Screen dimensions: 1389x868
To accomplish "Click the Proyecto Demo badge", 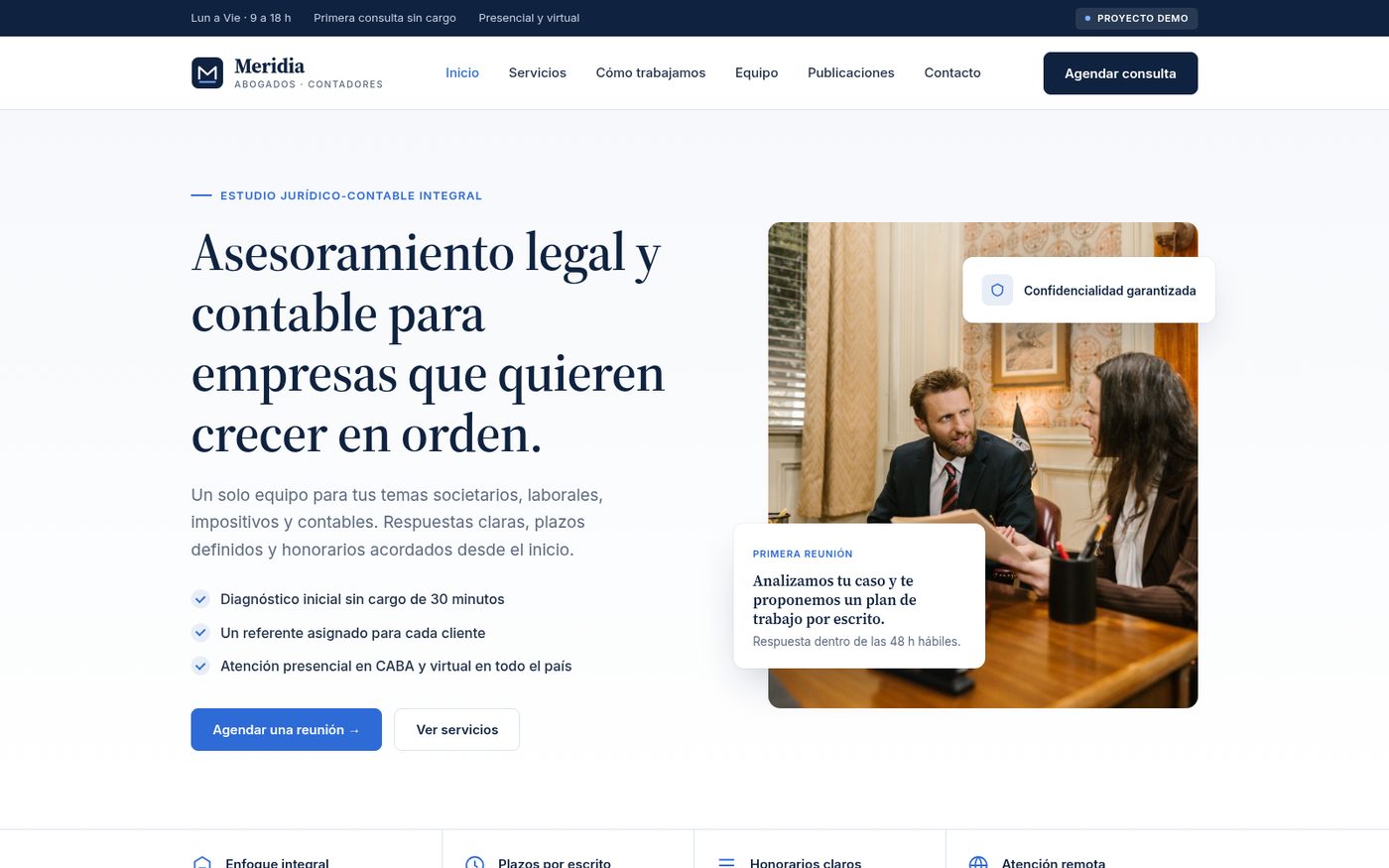I will 1137,18.
